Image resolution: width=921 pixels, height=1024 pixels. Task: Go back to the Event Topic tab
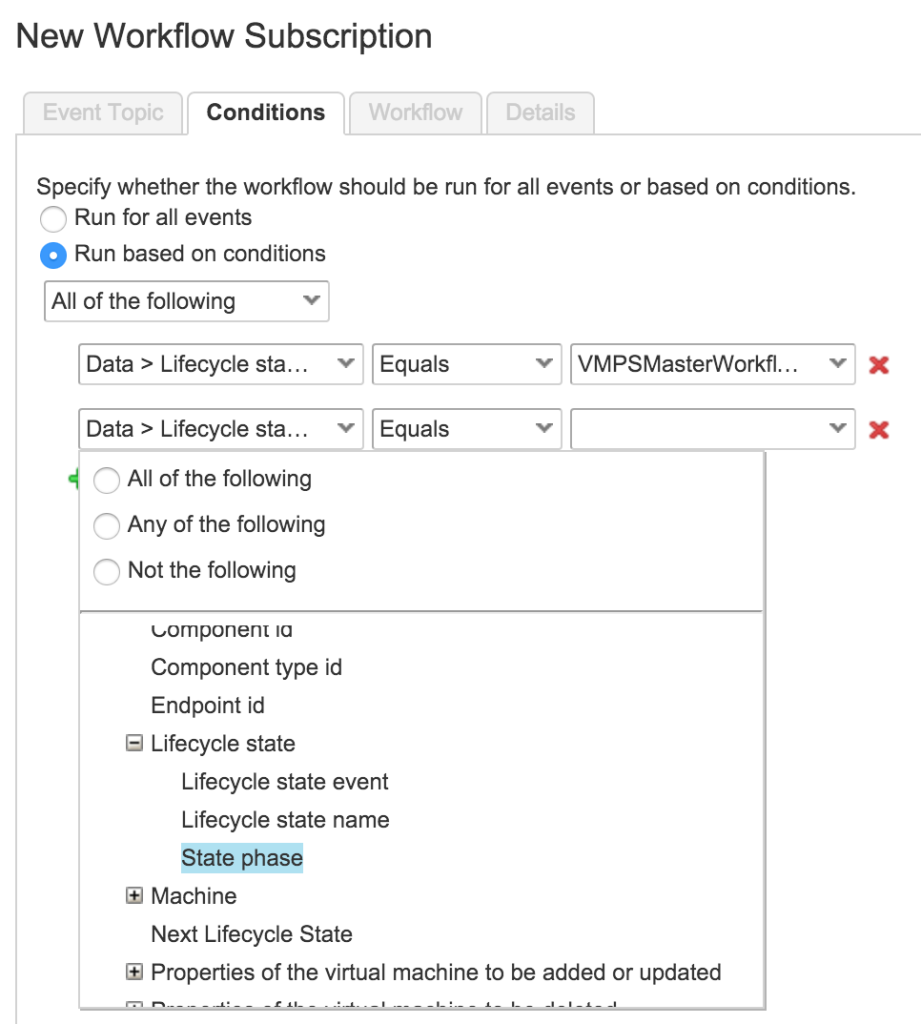coord(101,112)
